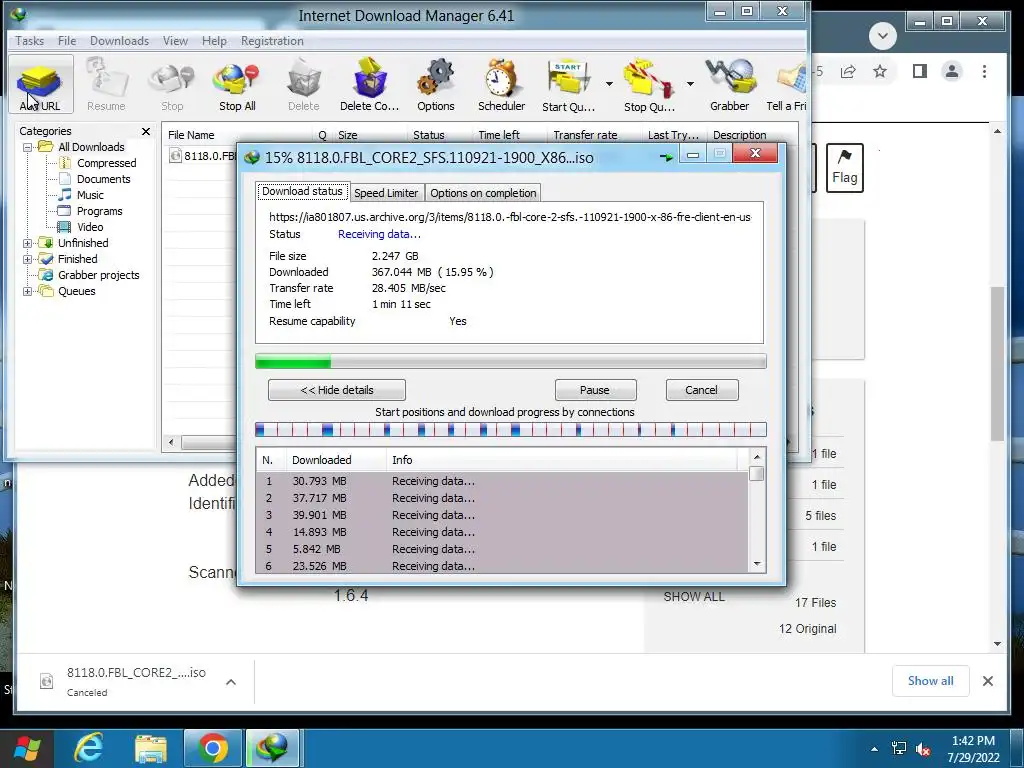The image size is (1024, 768).
Task: Open Start Queue dropdown arrow
Action: [x=609, y=84]
